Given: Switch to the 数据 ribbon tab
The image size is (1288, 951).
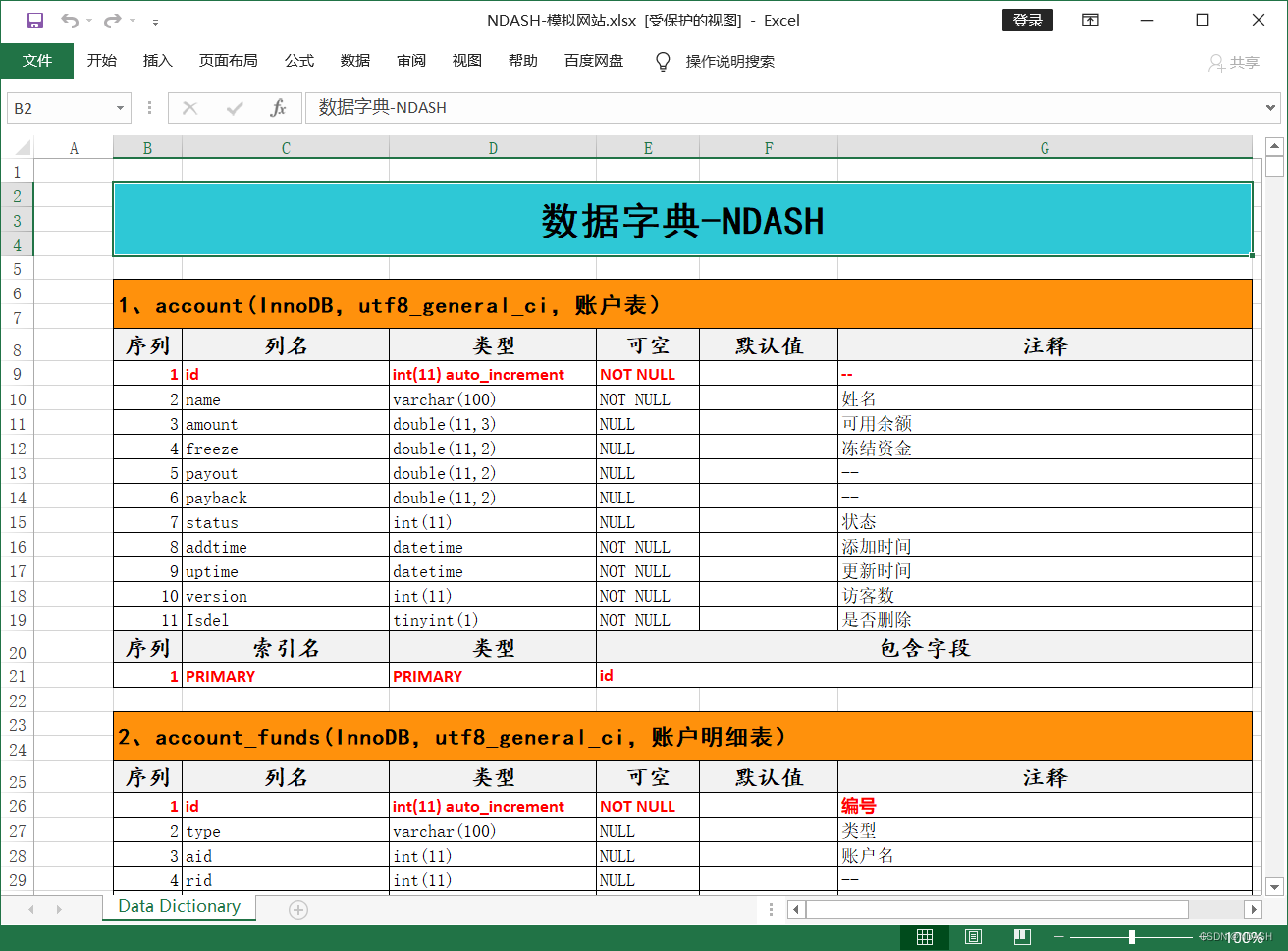Looking at the screenshot, I should coord(355,61).
